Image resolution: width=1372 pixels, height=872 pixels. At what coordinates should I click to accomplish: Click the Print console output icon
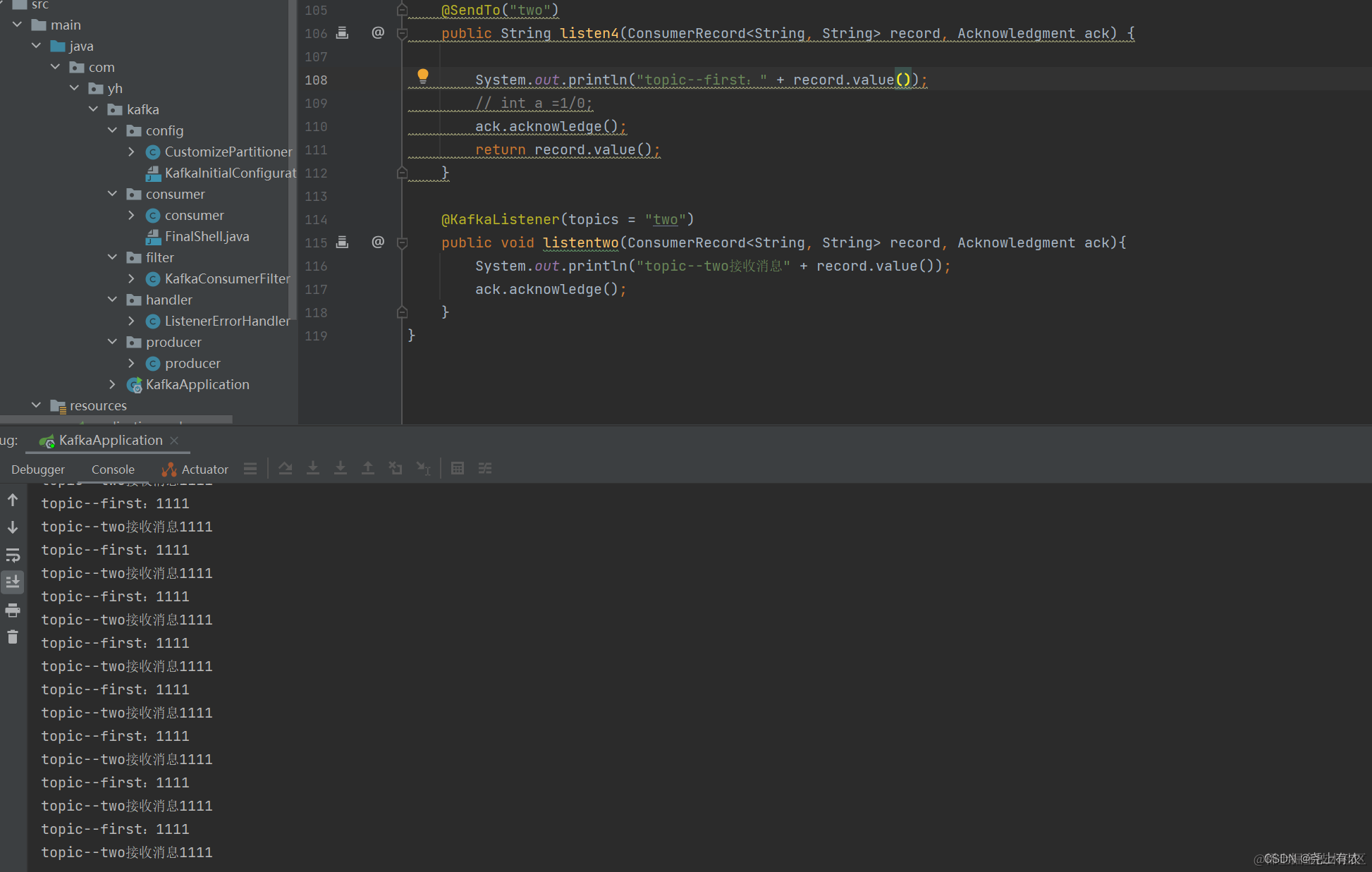13,610
